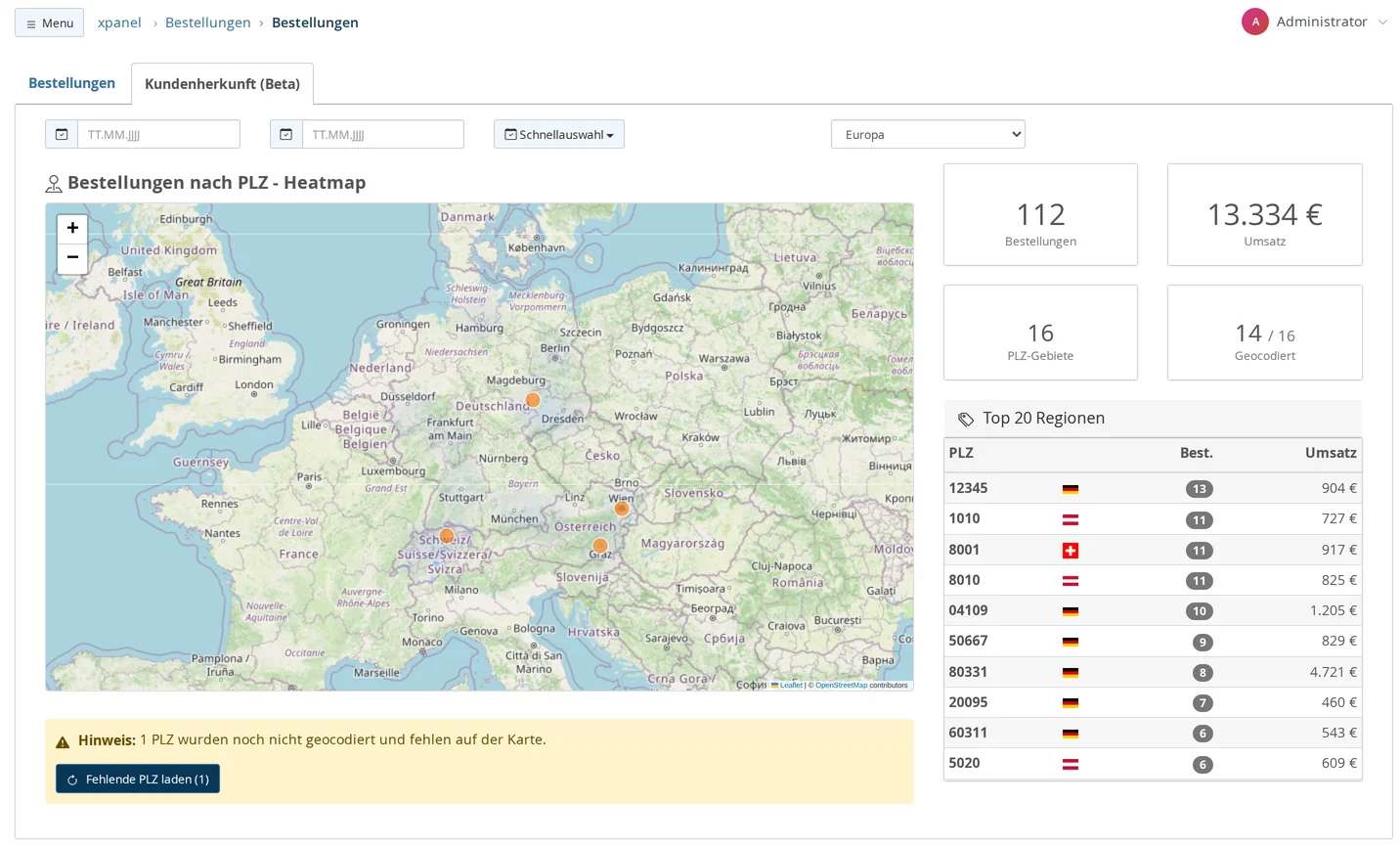
Task: Click the calendar icon of the second date field
Action: 286,134
